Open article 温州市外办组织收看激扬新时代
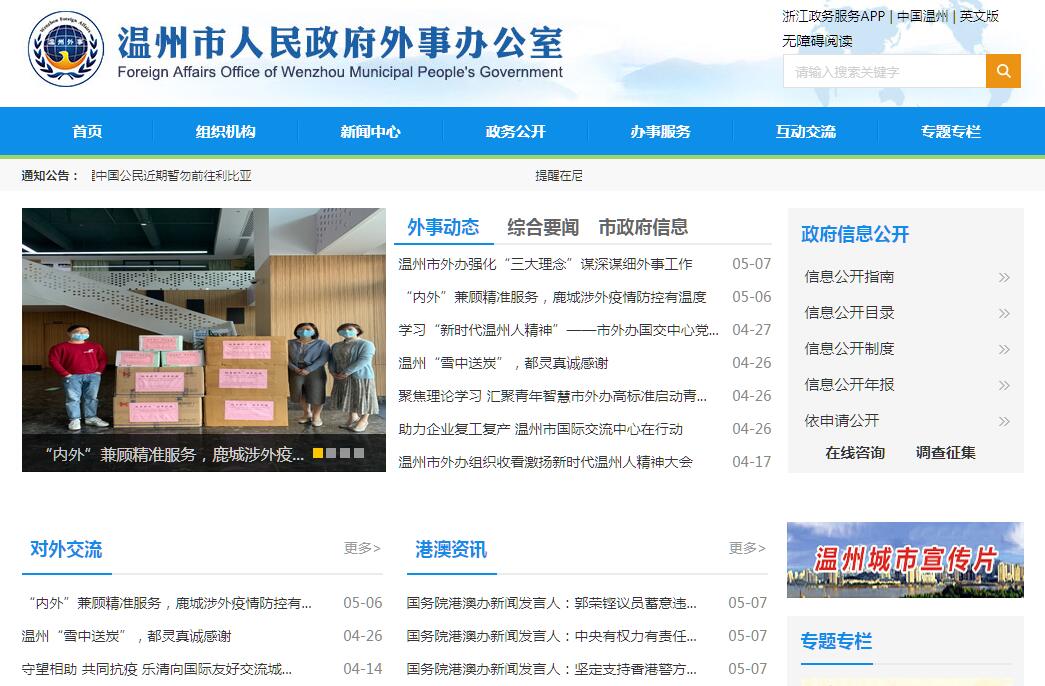The width and height of the screenshot is (1045, 686). click(x=545, y=462)
